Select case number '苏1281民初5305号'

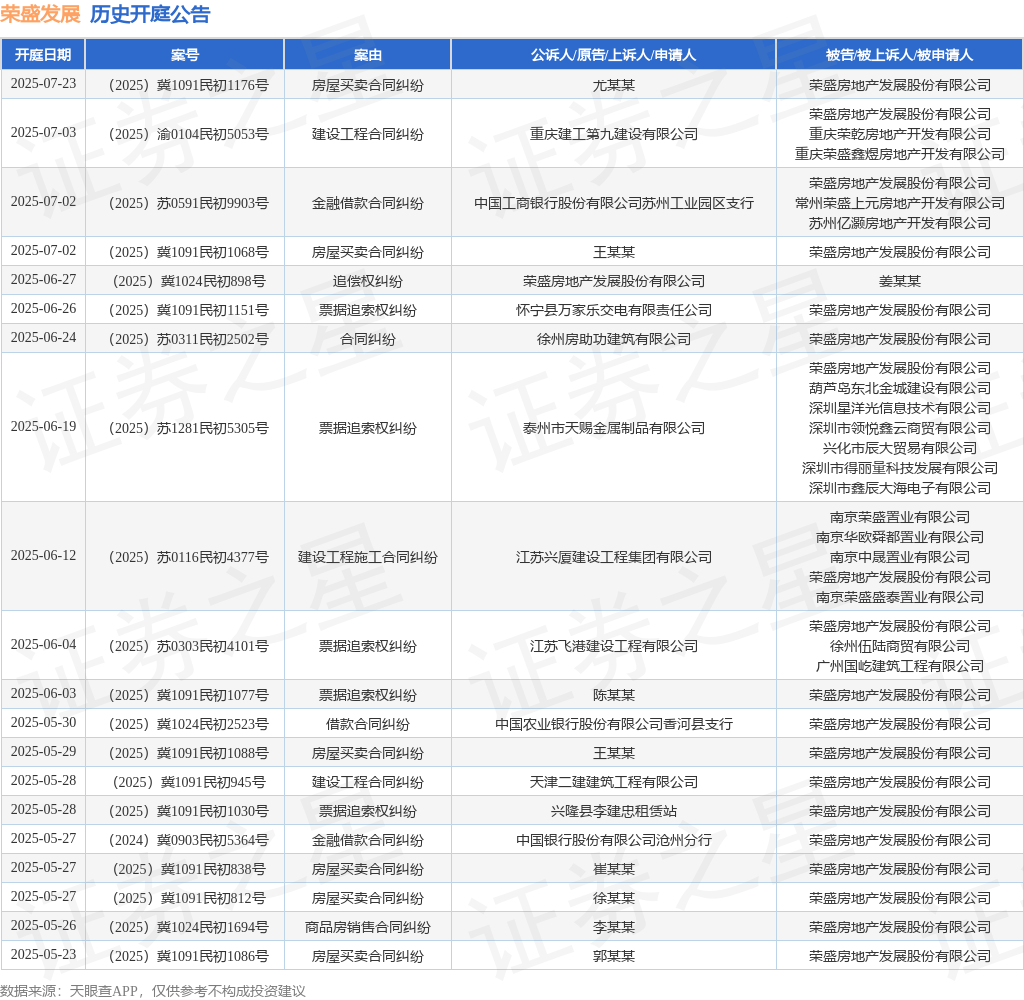pyautogui.click(x=212, y=428)
